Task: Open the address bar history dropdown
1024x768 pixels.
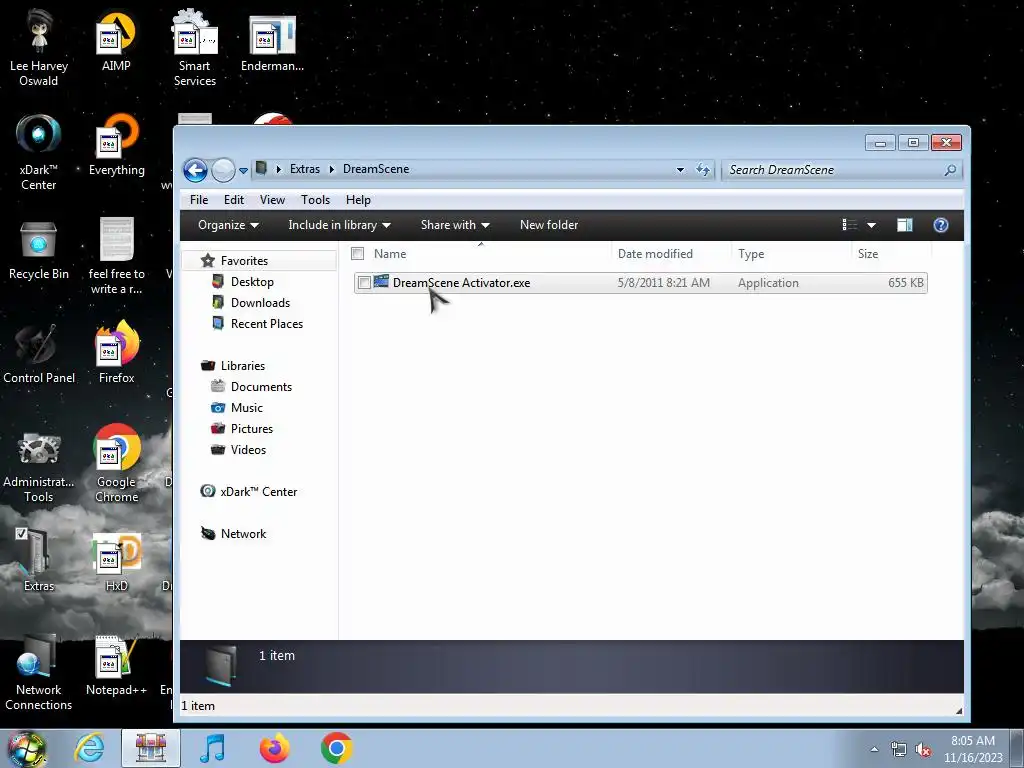Action: pos(680,170)
